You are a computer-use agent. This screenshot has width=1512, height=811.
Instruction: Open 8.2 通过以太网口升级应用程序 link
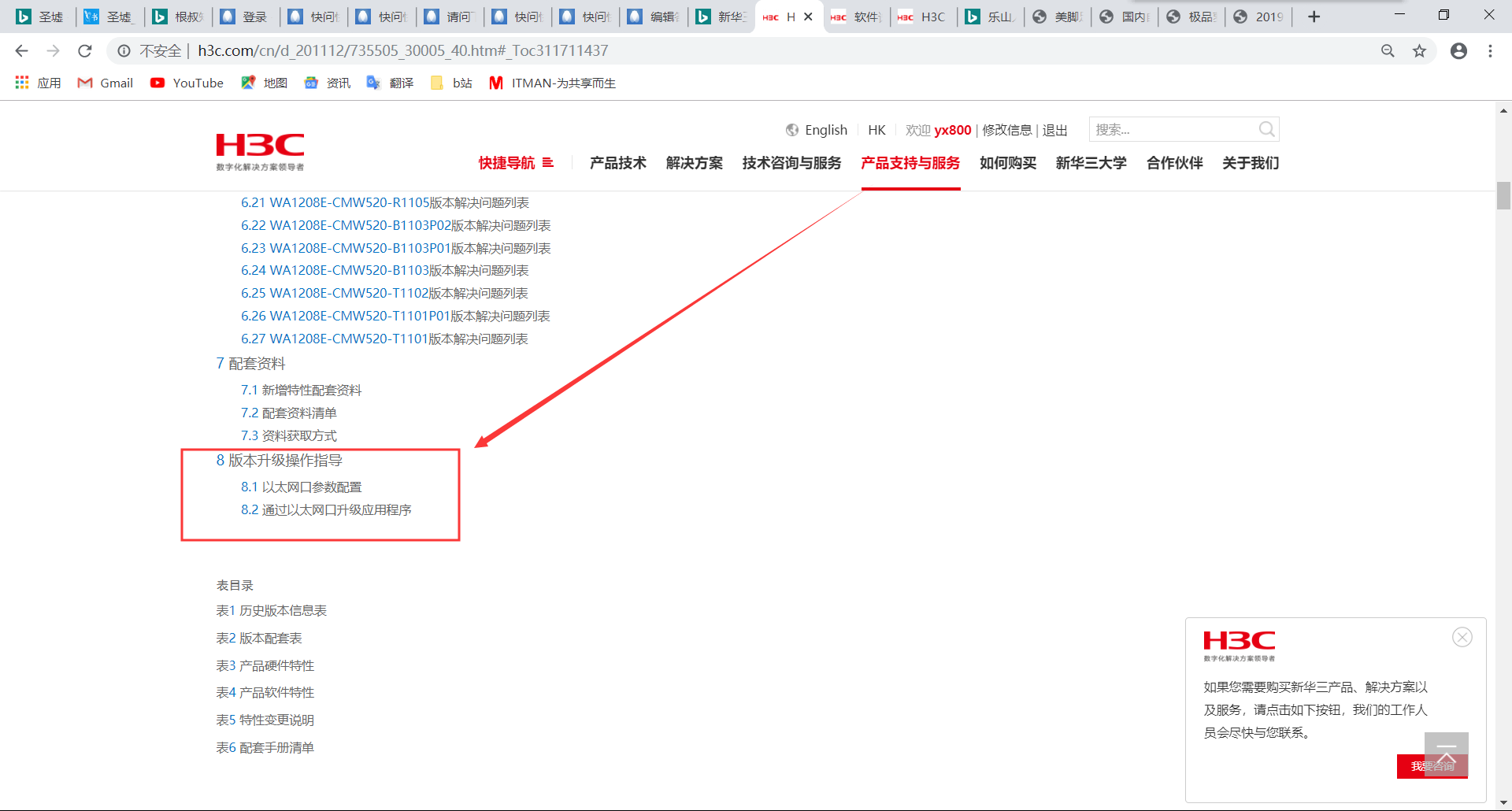(326, 510)
